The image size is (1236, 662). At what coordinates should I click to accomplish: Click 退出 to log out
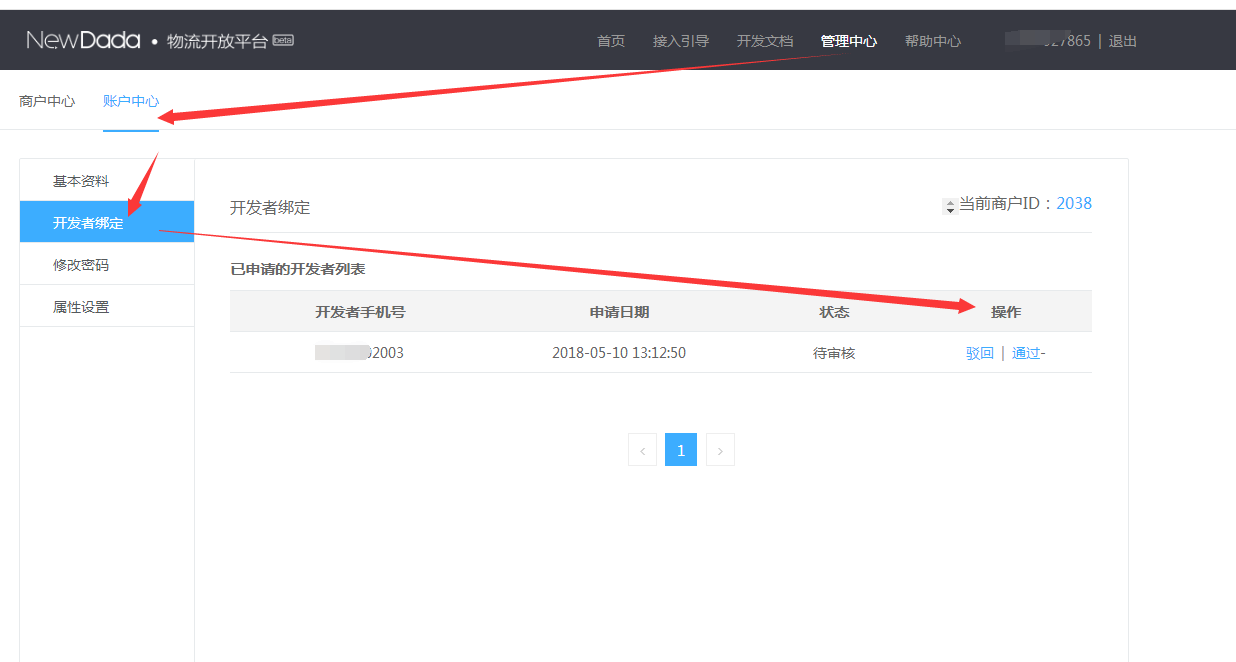(x=1122, y=41)
